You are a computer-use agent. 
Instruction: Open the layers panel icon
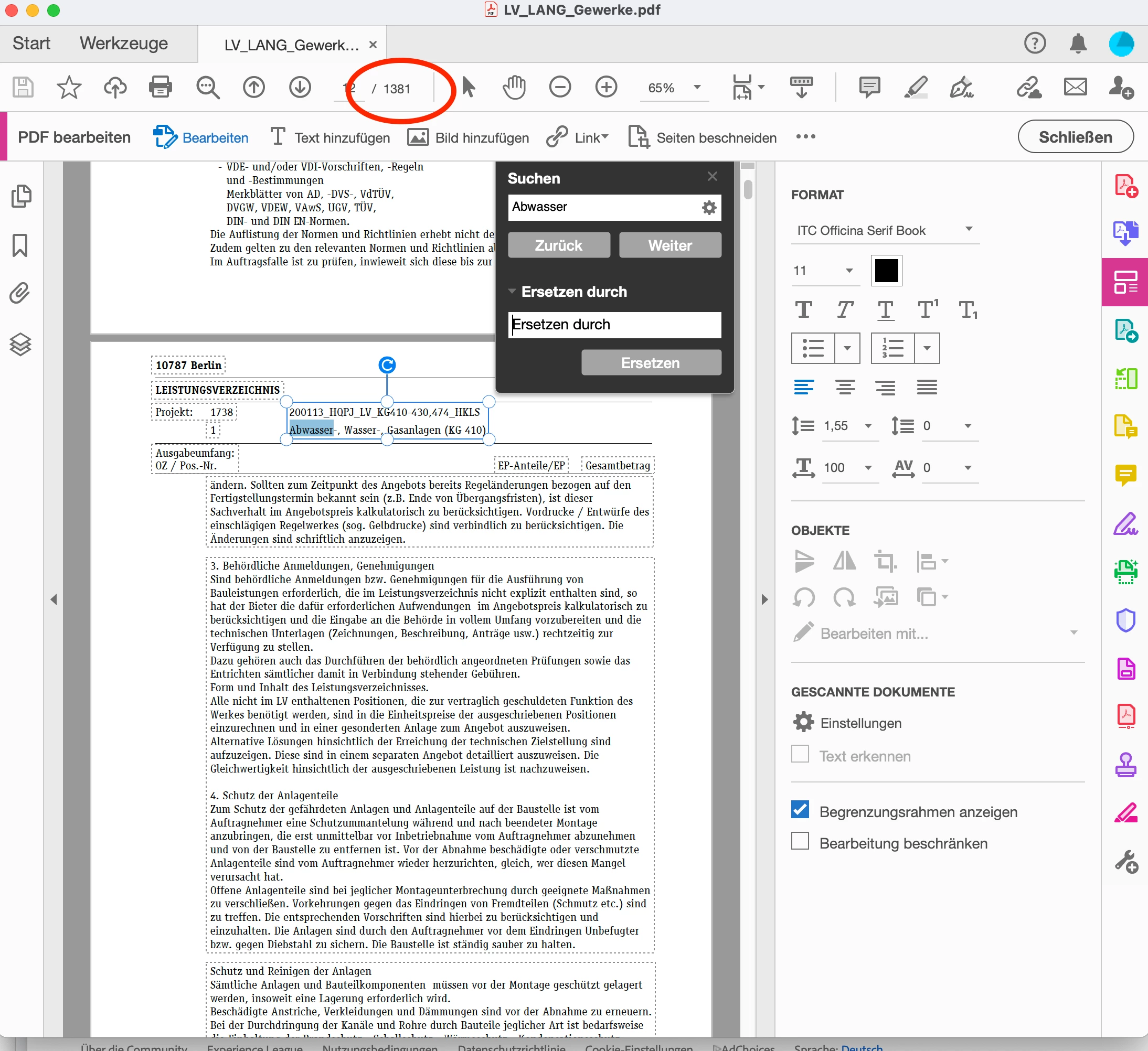(20, 344)
